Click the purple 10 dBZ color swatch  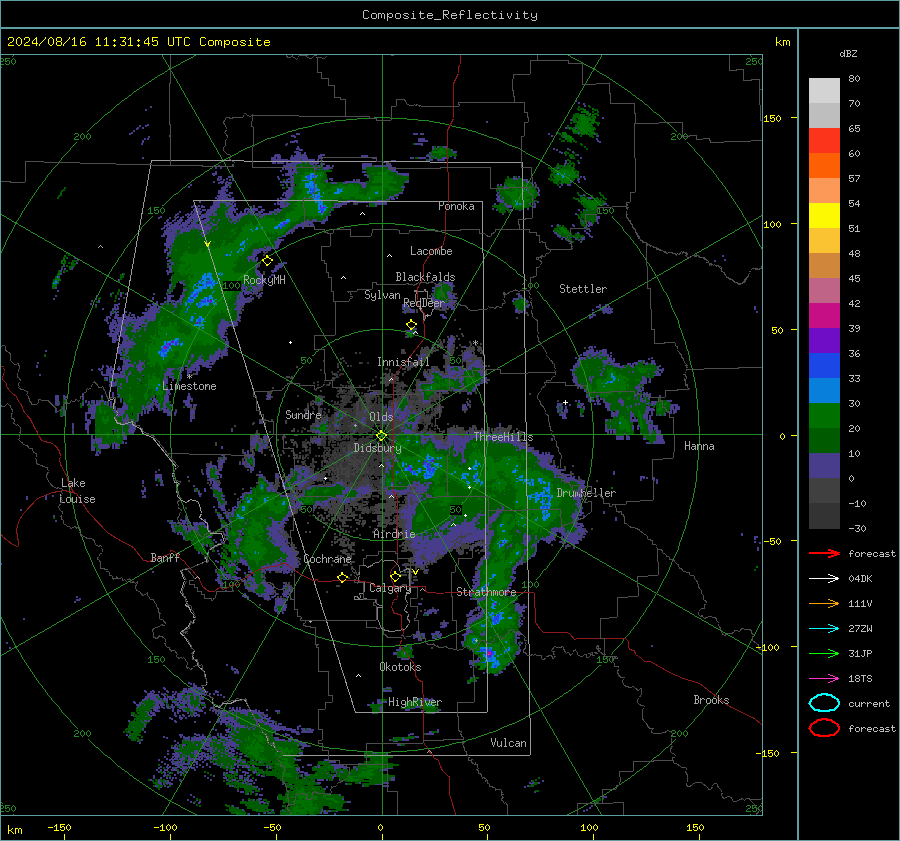[x=824, y=466]
